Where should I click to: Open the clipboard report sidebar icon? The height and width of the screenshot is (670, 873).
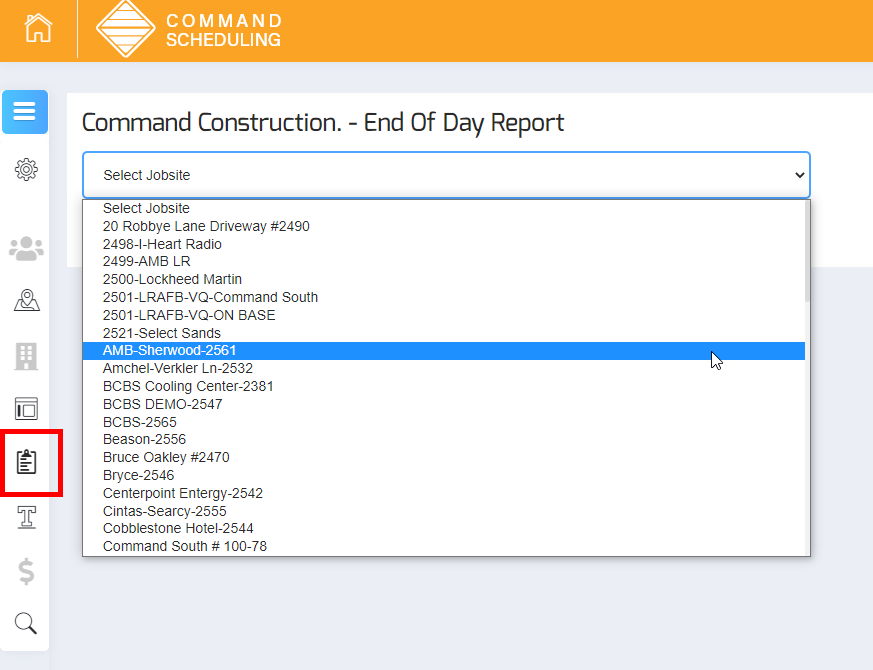[x=27, y=462]
